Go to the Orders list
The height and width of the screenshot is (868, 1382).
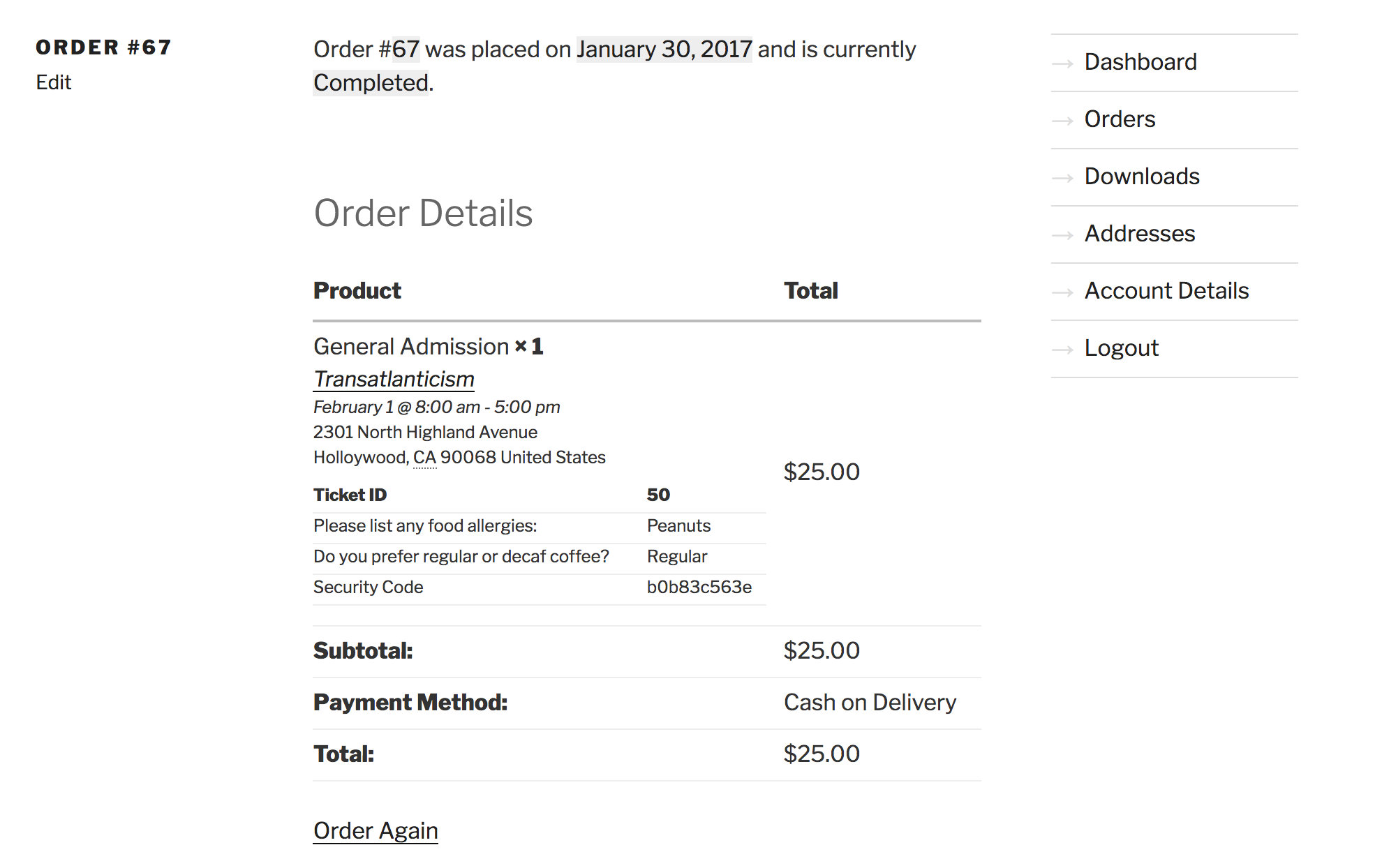click(1120, 119)
